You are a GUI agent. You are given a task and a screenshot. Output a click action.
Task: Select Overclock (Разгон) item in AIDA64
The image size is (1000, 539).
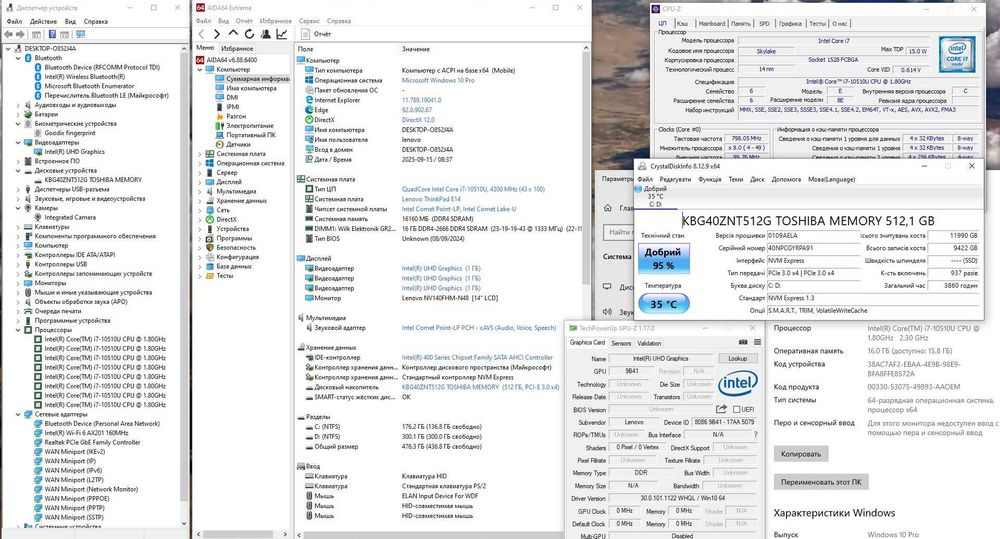(x=235, y=116)
